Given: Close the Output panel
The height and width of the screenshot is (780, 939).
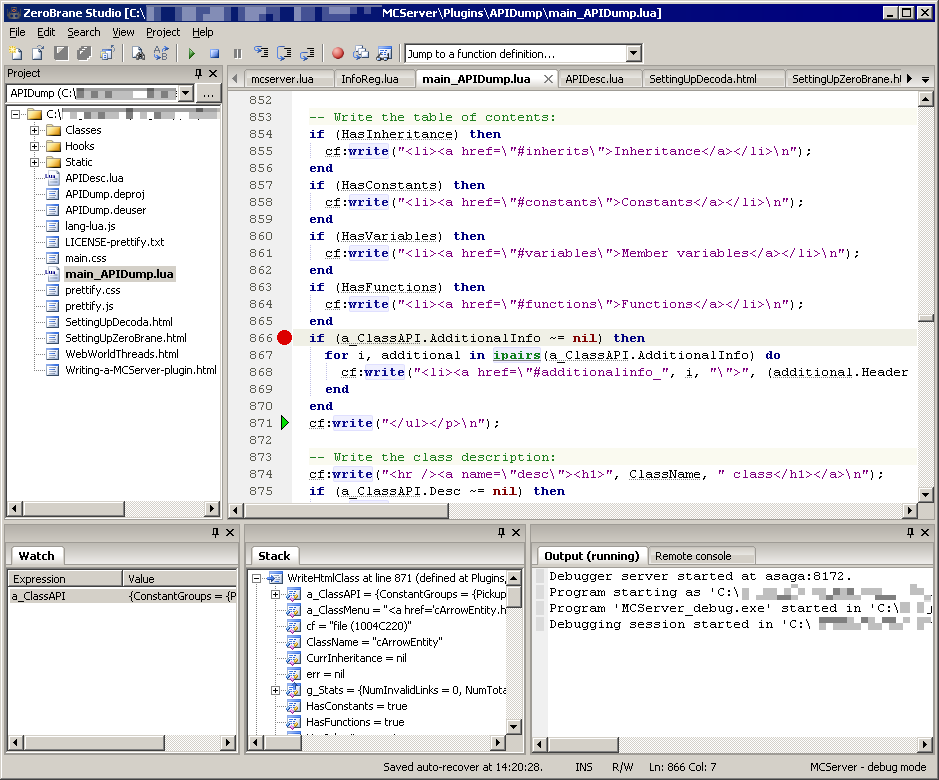Looking at the screenshot, I should (x=925, y=533).
